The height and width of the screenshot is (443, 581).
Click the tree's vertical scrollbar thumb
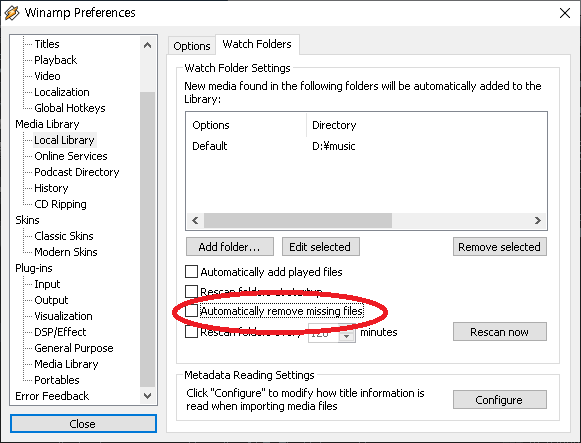click(147, 239)
